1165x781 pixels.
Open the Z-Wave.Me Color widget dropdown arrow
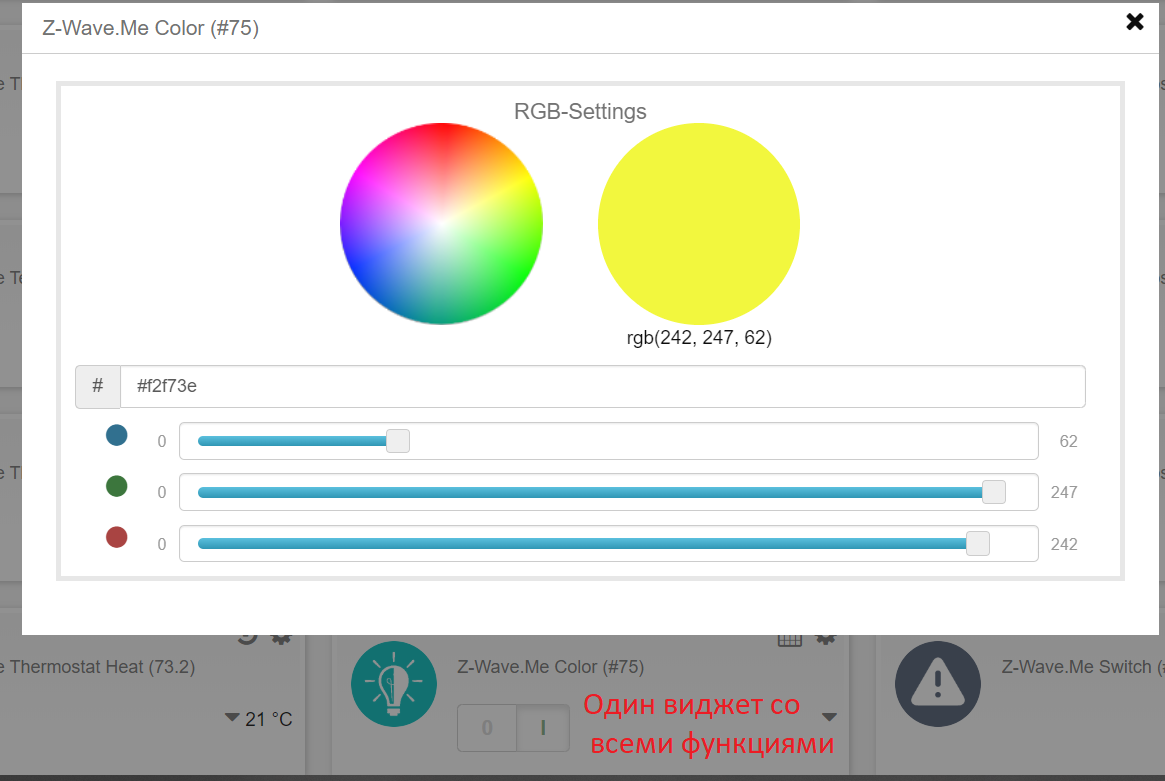point(829,717)
